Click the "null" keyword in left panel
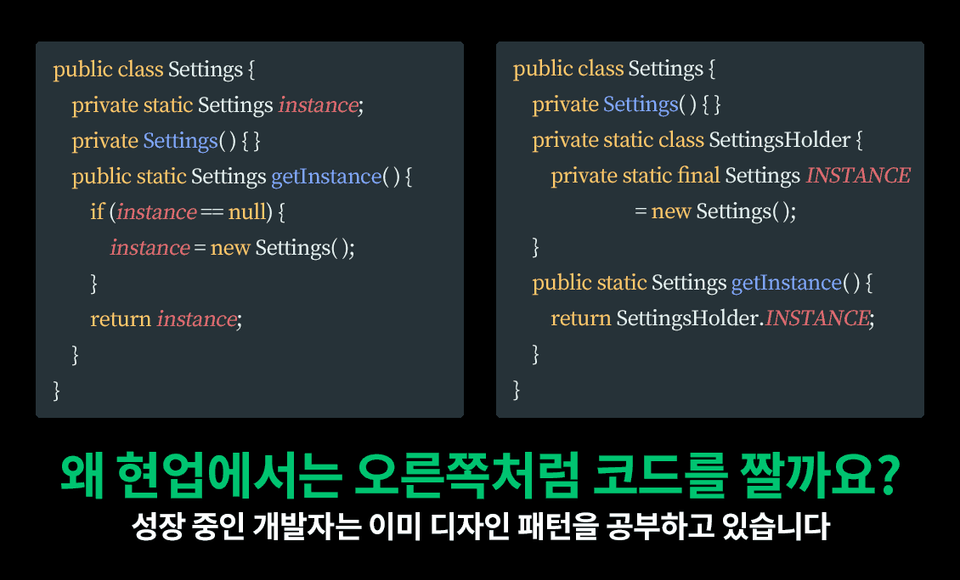 pyautogui.click(x=247, y=212)
